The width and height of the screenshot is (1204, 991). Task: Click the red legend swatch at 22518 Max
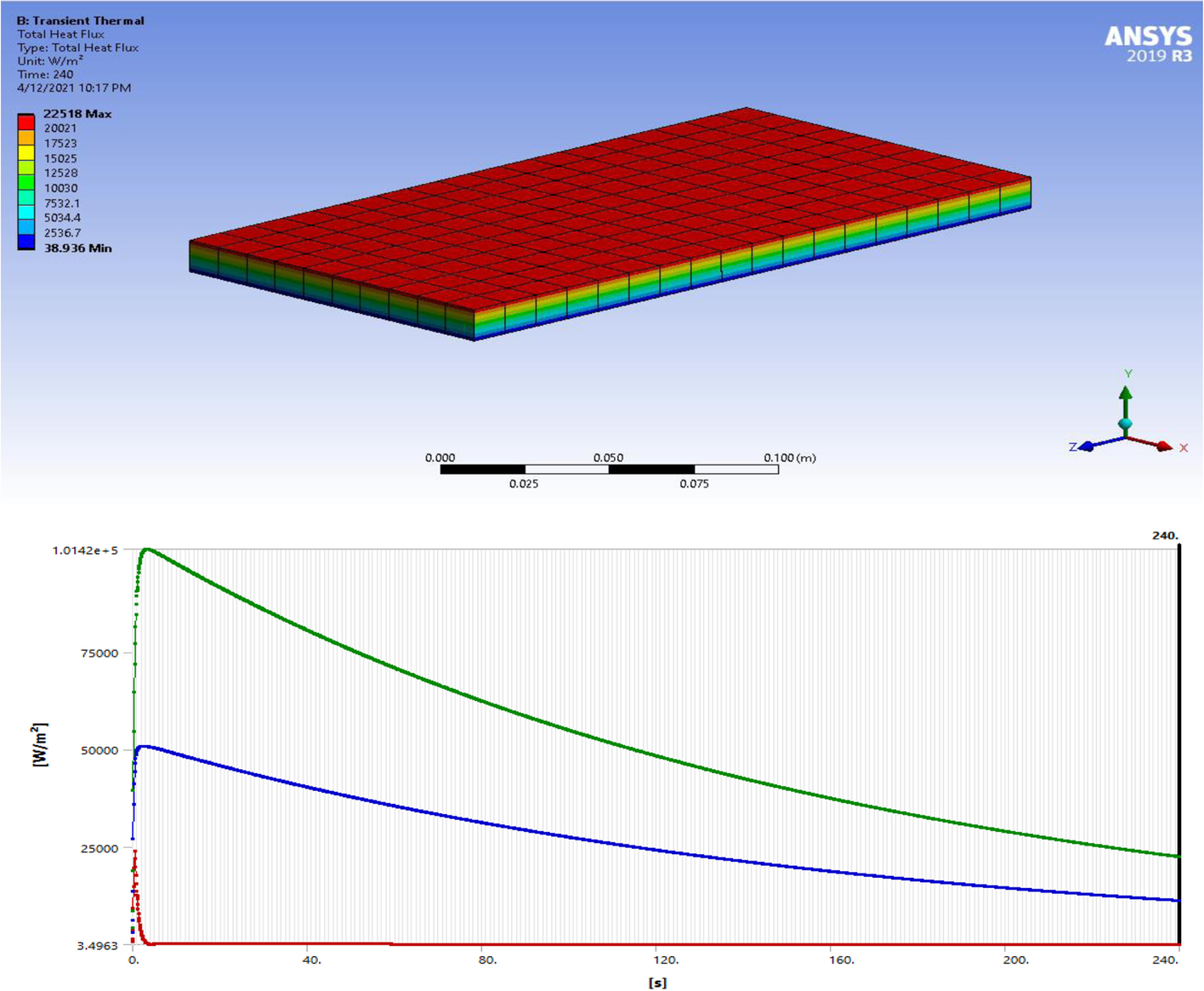(x=26, y=122)
